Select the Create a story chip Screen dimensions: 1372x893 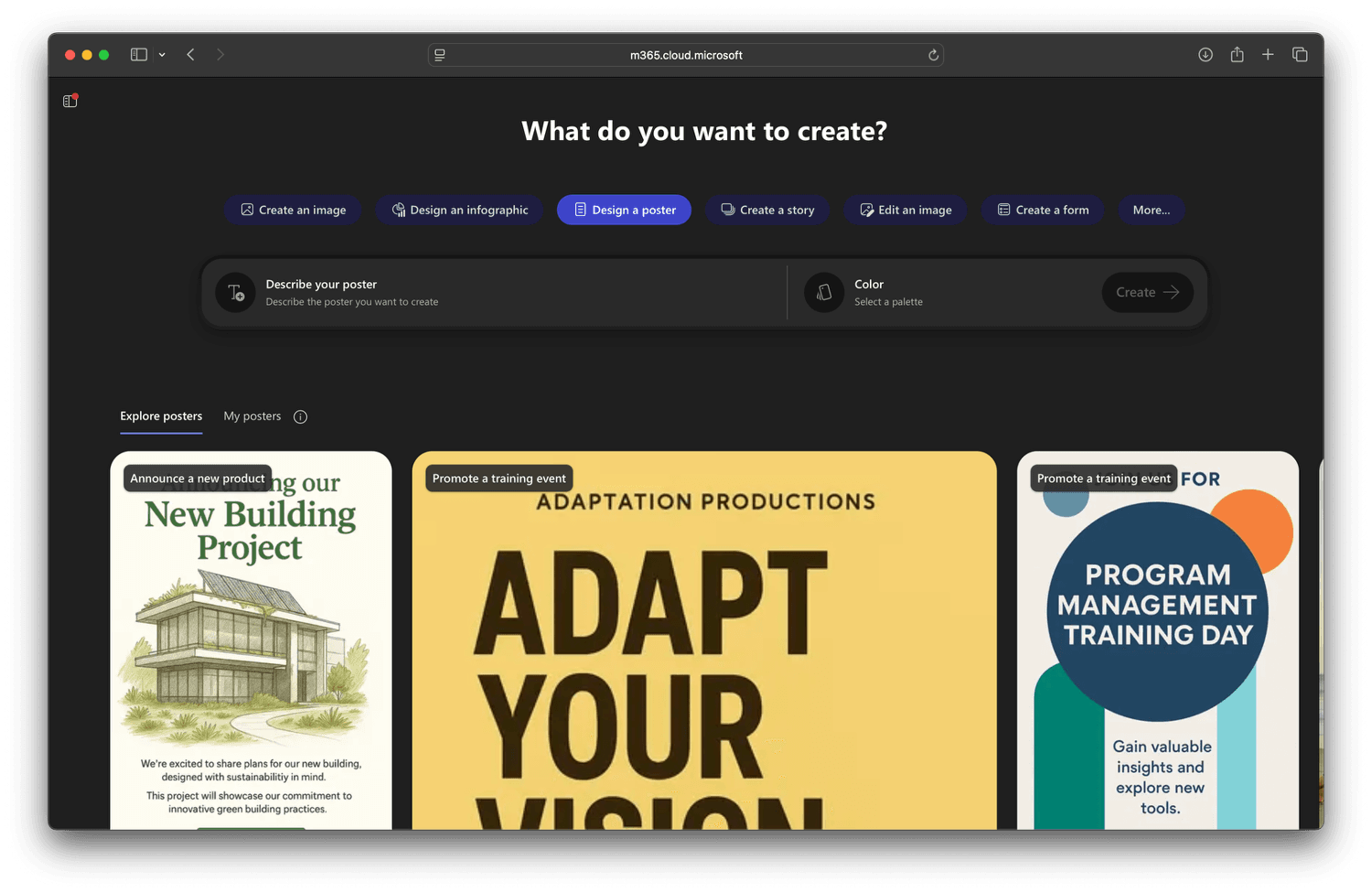[767, 210]
